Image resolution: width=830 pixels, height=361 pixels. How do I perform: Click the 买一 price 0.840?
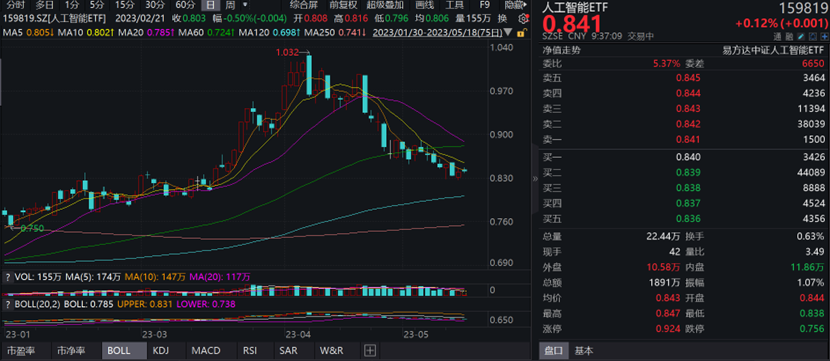tap(688, 157)
